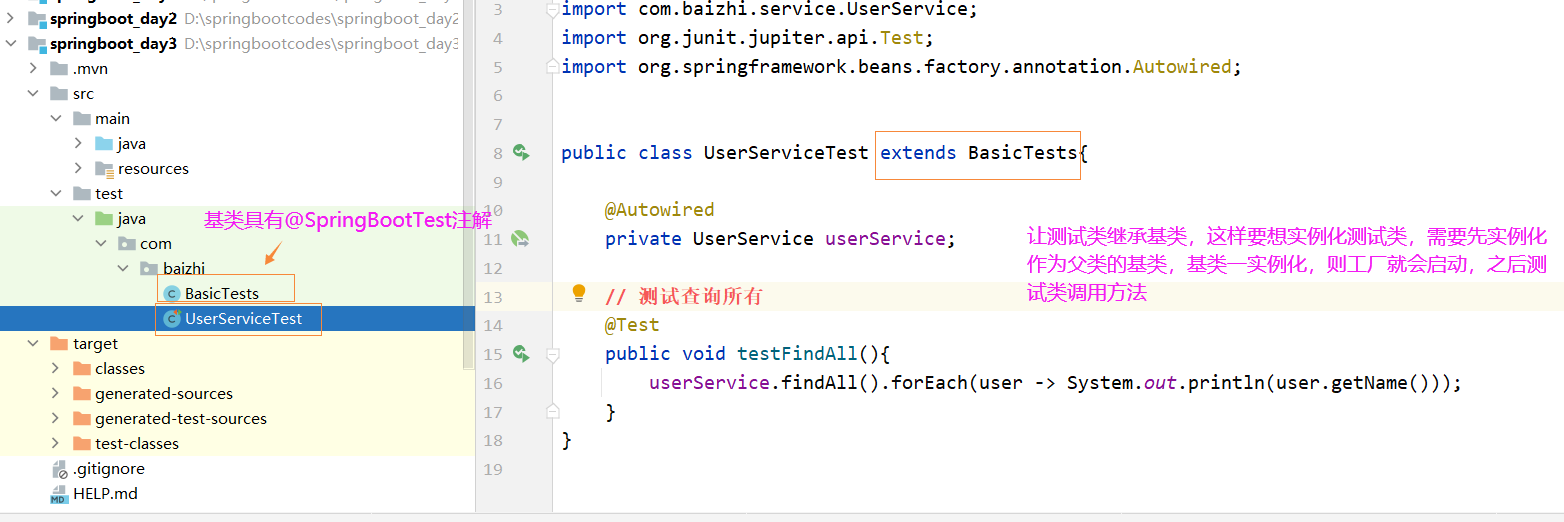Fold the testFindAll method at line 15

[553, 354]
